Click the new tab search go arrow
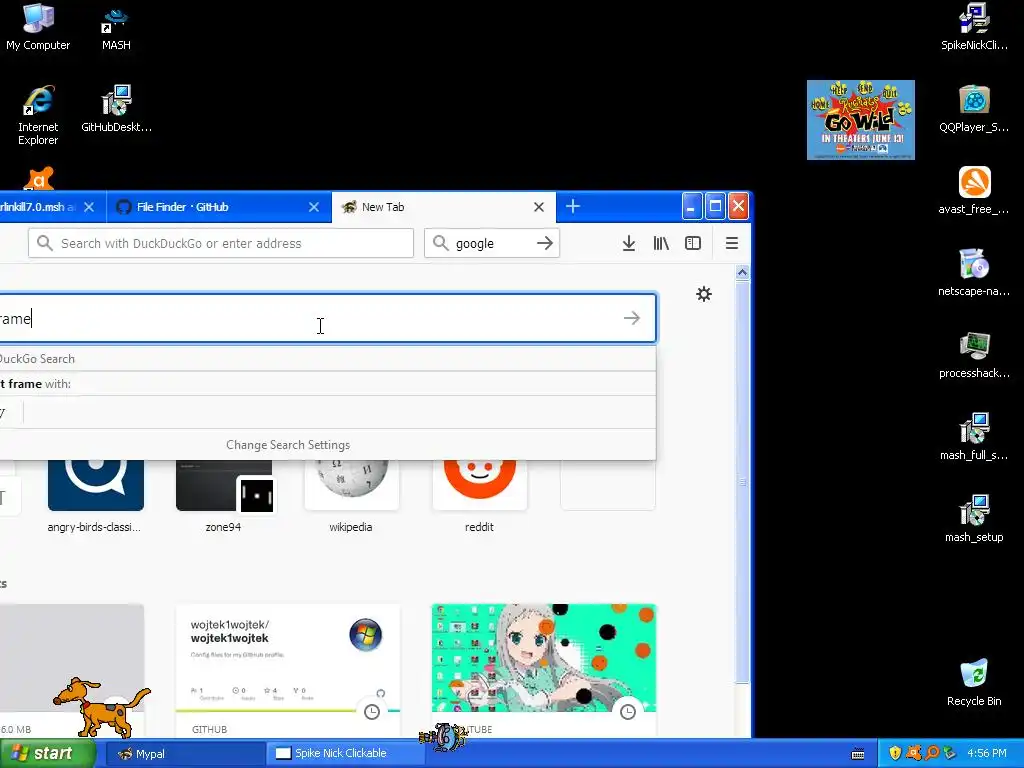This screenshot has width=1024, height=768. coord(632,318)
